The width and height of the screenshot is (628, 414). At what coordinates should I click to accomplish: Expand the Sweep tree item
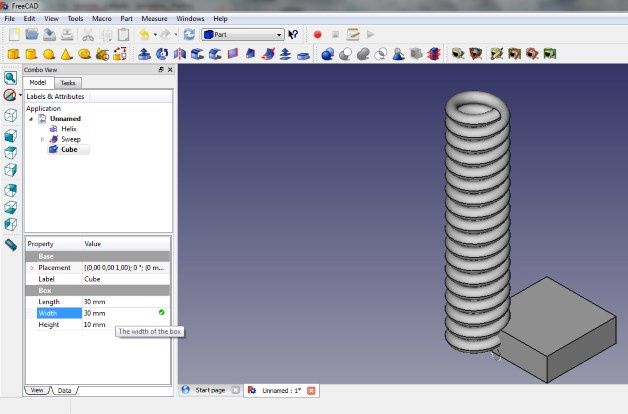42,139
